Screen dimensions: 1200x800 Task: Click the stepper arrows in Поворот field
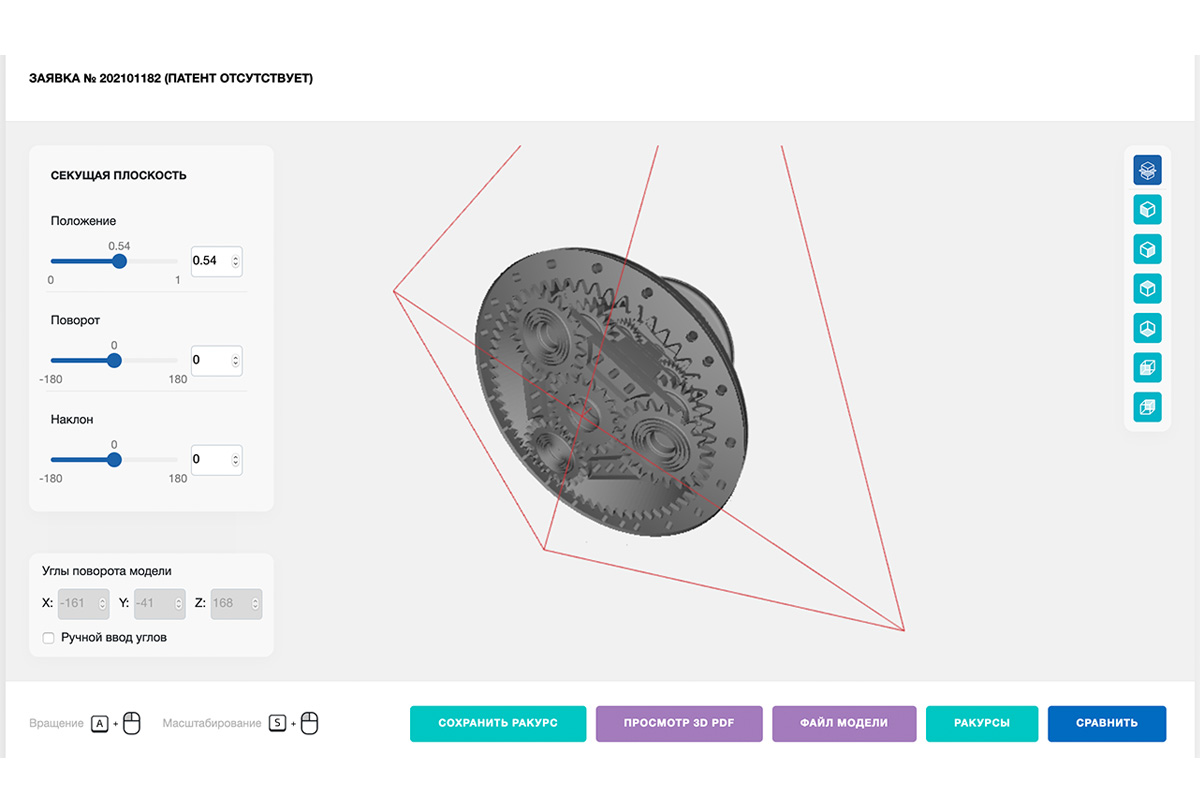[x=235, y=360]
